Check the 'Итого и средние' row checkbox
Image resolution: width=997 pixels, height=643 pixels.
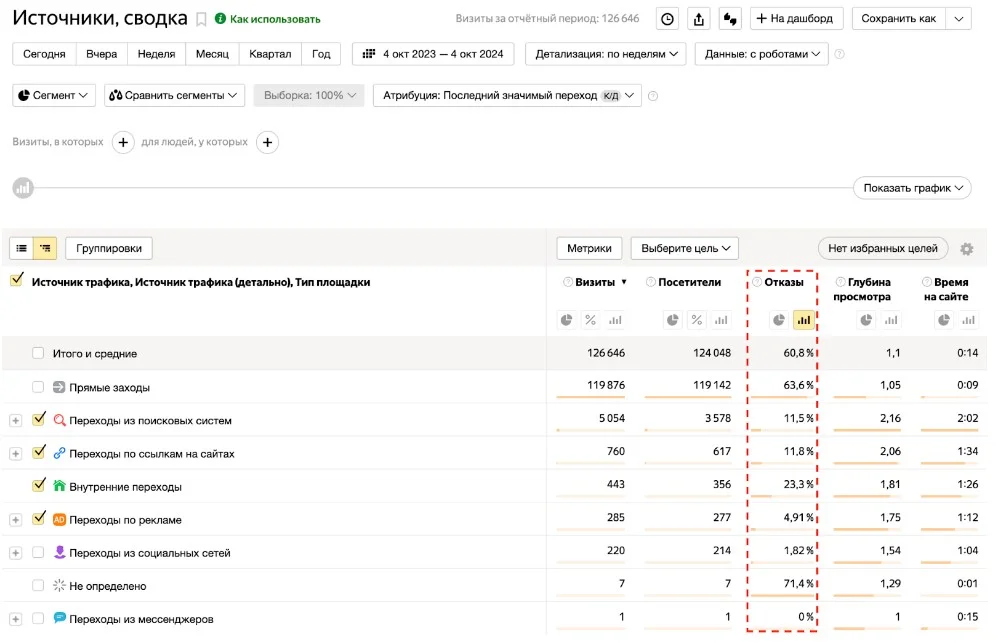pos(38,353)
